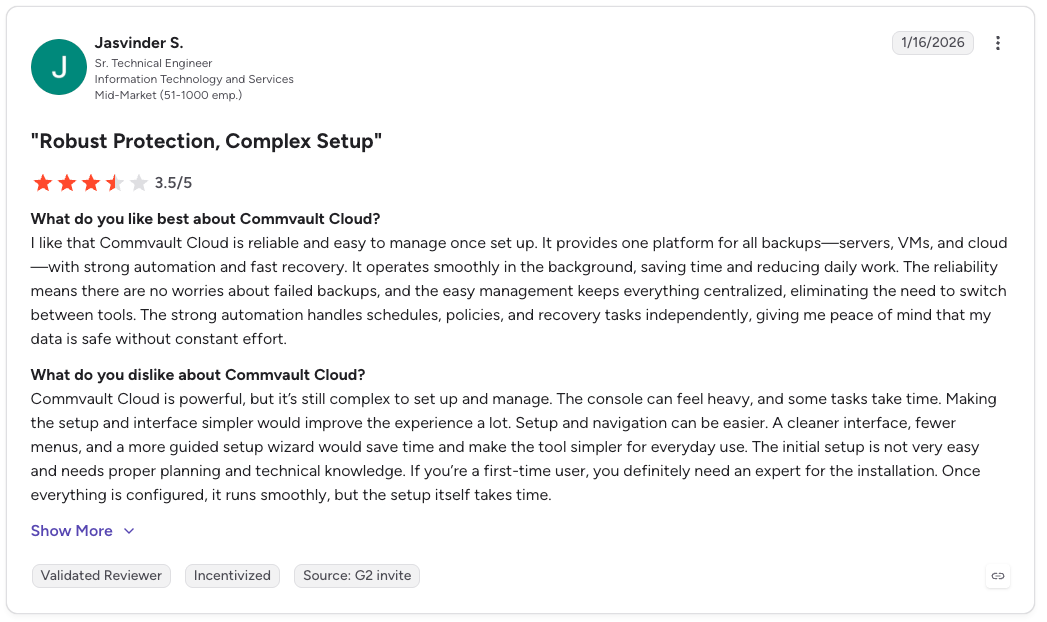Click the Incentivized tag
Viewport: 1047px width, 622px height.
(x=232, y=576)
